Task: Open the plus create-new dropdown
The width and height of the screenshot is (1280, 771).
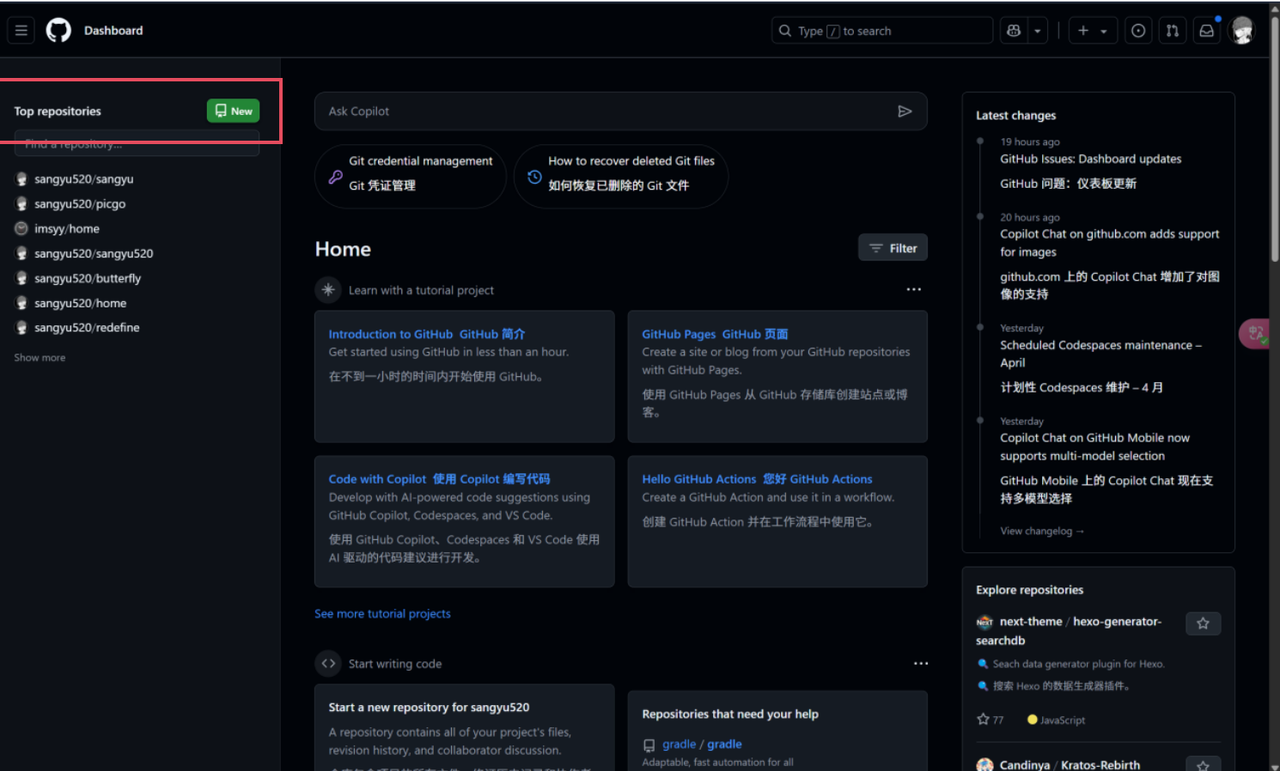Action: click(x=1092, y=31)
